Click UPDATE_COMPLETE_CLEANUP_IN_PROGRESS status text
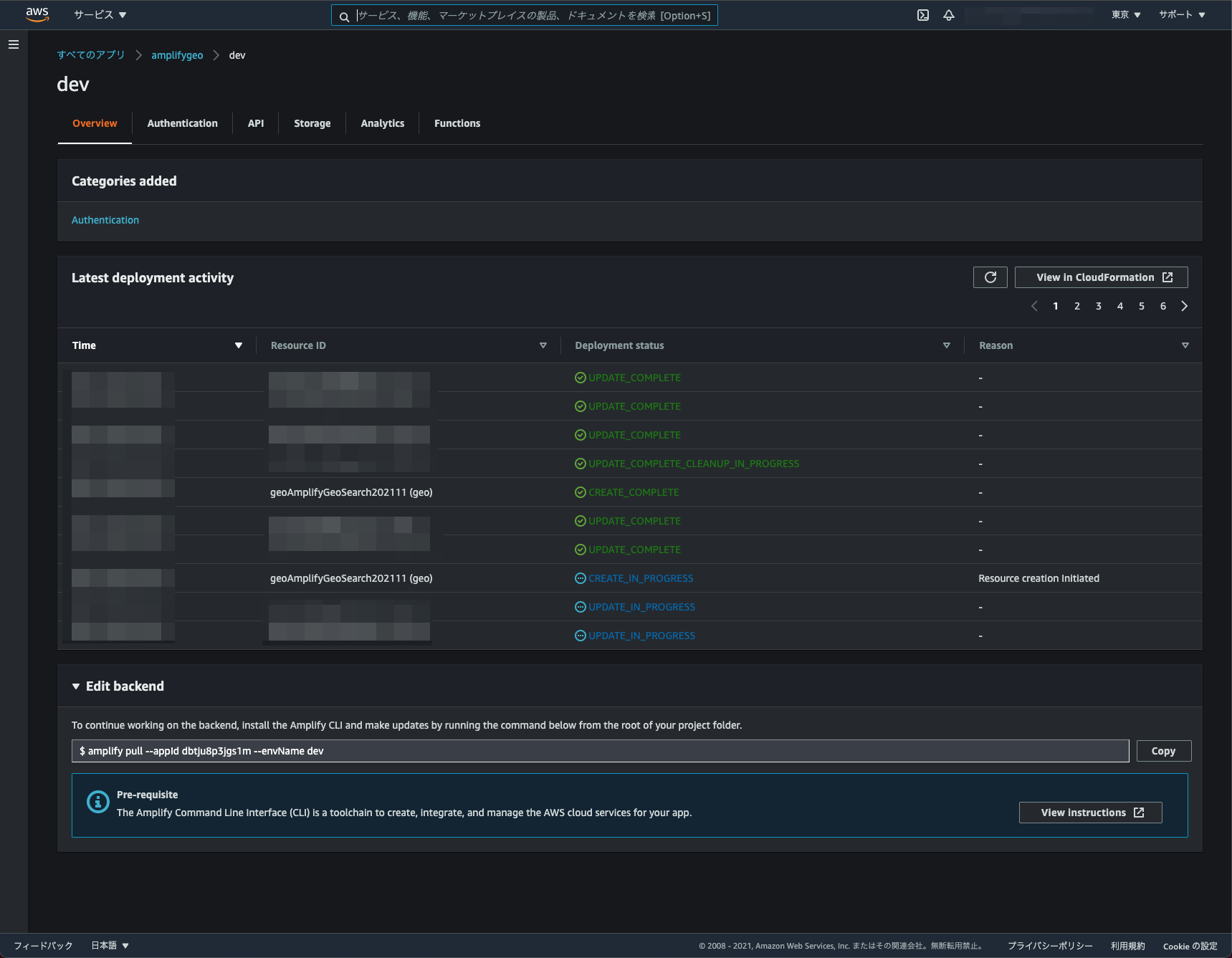This screenshot has height=958, width=1232. pyautogui.click(x=694, y=464)
